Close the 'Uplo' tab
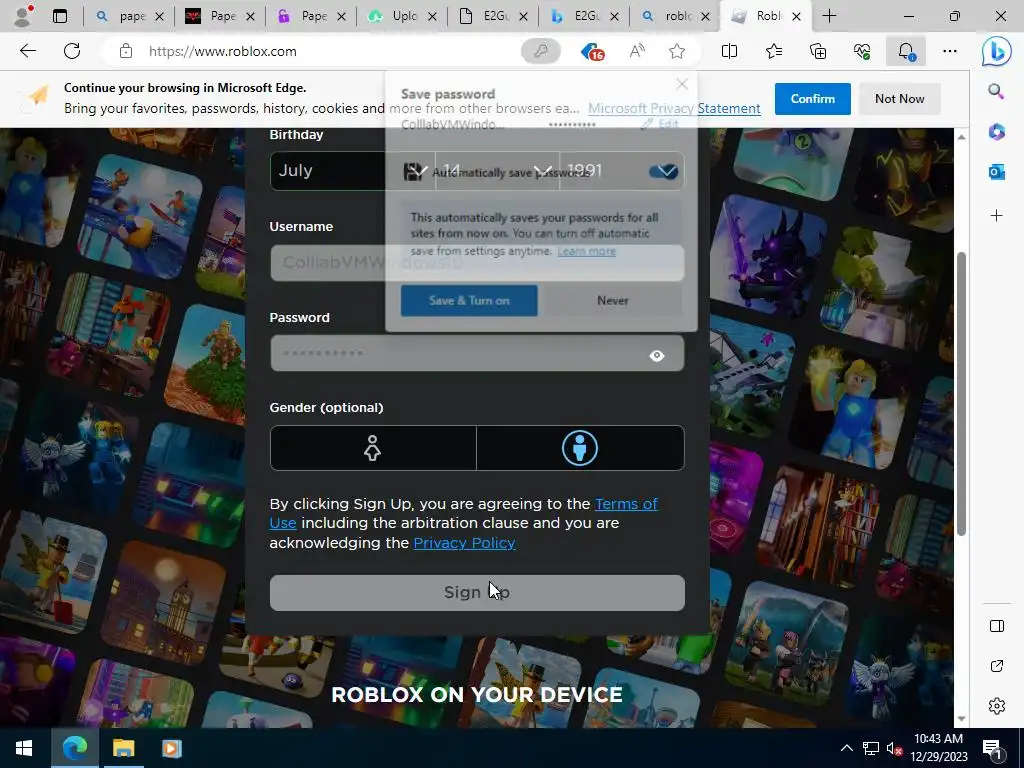The image size is (1024, 768). 432,16
